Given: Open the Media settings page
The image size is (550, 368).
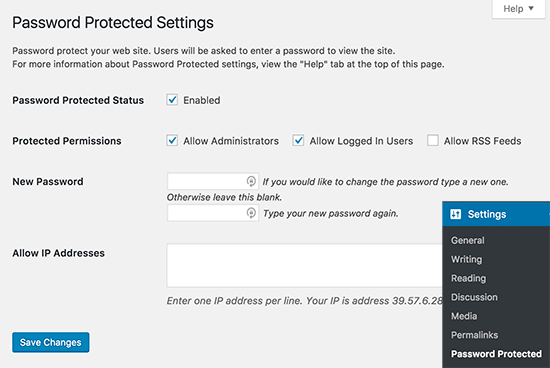Looking at the screenshot, I should click(x=464, y=316).
